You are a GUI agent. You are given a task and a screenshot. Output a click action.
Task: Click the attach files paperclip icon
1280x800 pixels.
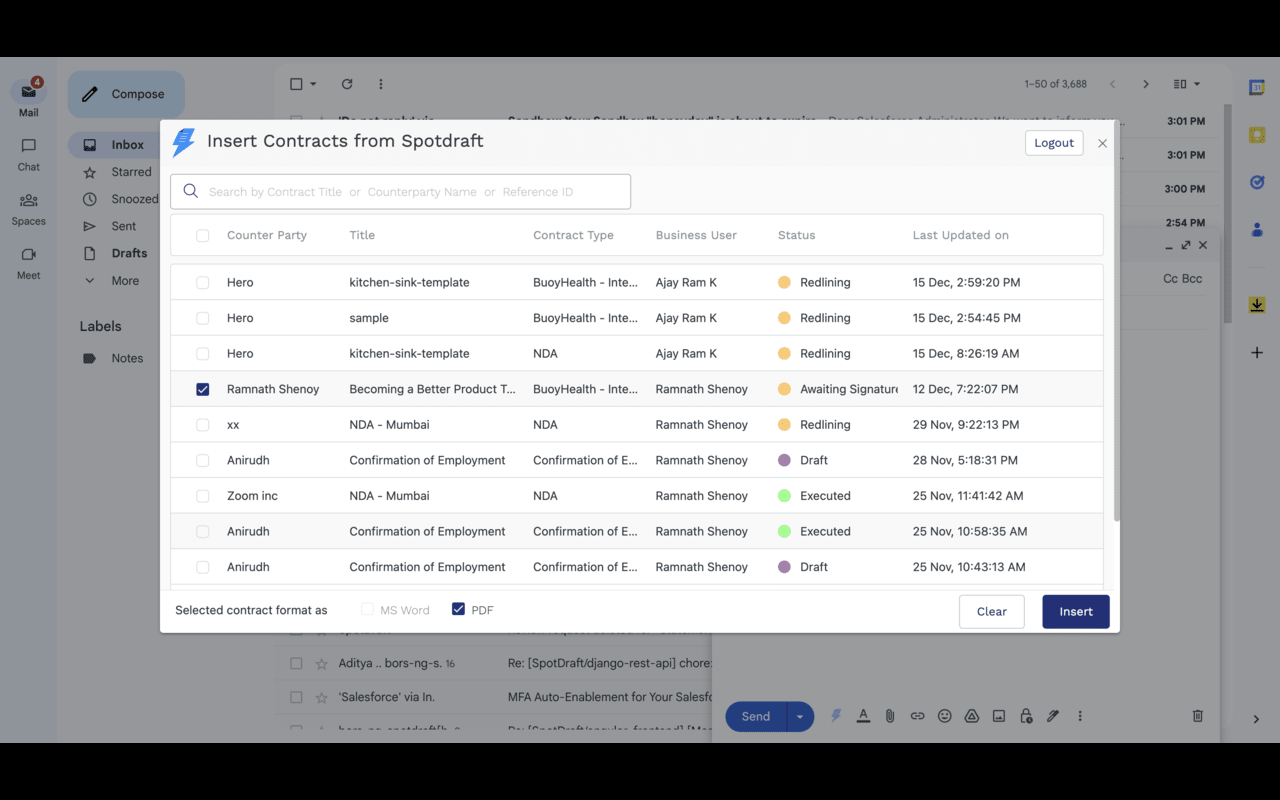pos(890,716)
